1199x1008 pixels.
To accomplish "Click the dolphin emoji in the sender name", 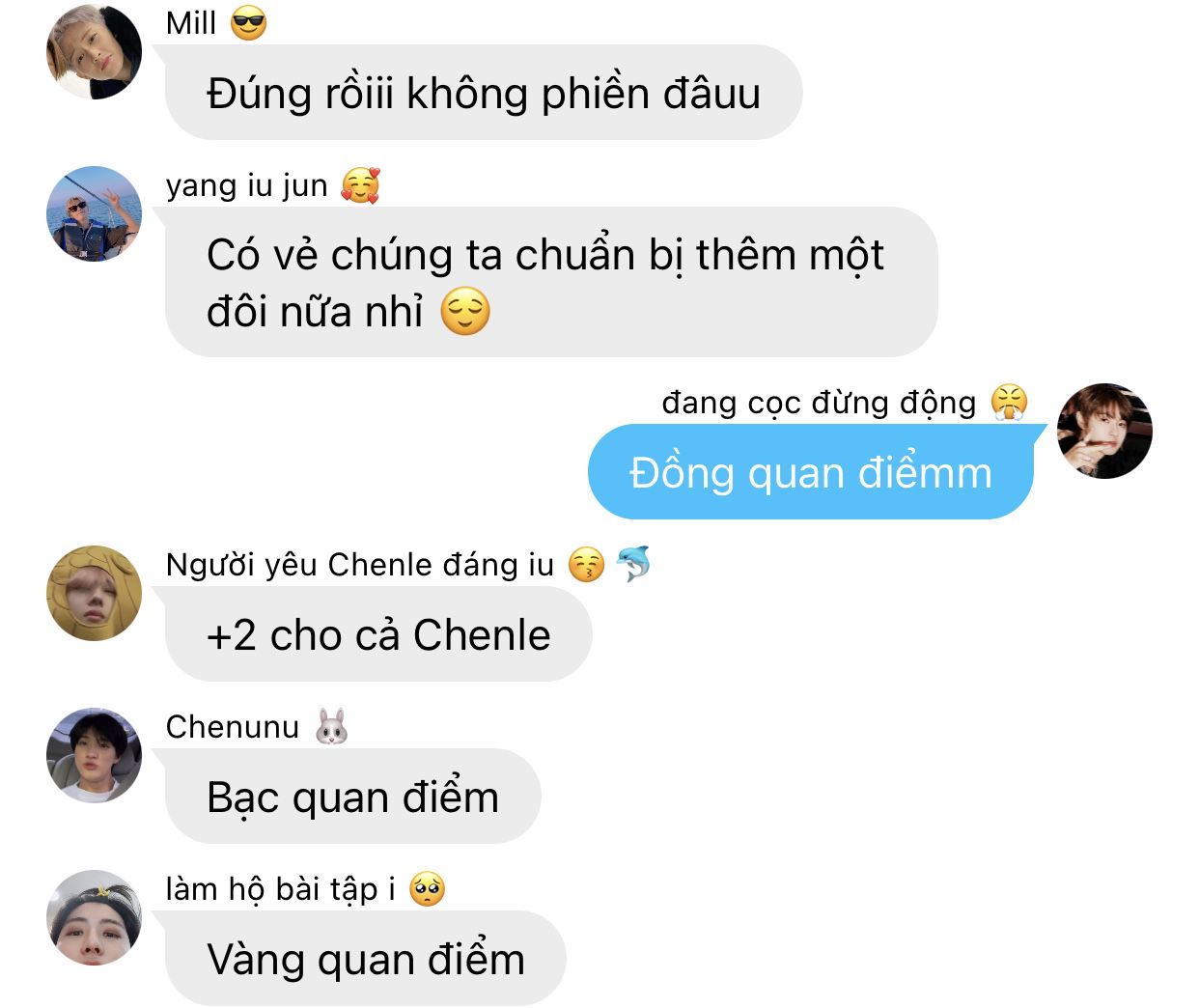I will coord(633,565).
